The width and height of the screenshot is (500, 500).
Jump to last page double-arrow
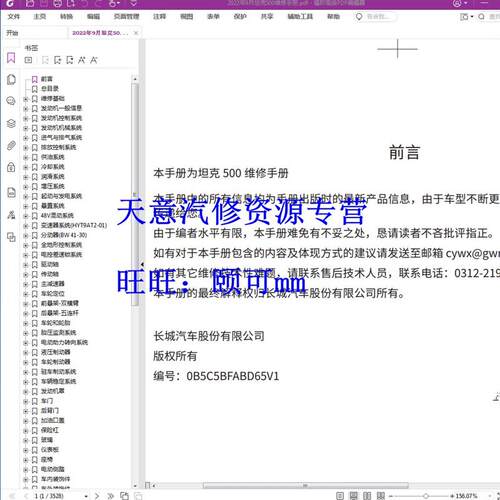110,496
